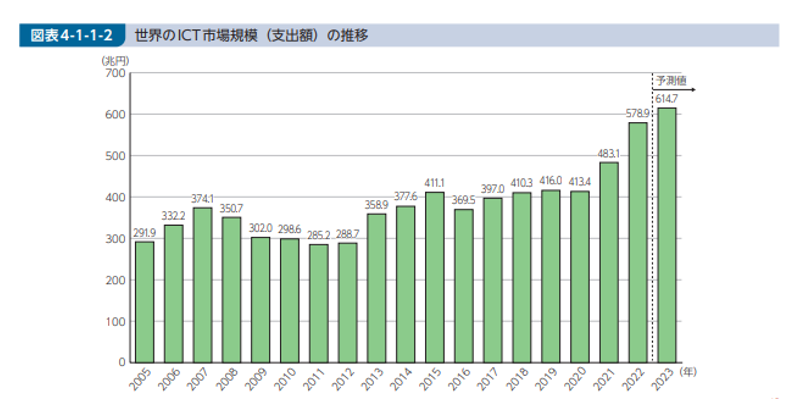The height and width of the screenshot is (412, 798).
Task: Select the green bar for 2005
Action: point(145,302)
